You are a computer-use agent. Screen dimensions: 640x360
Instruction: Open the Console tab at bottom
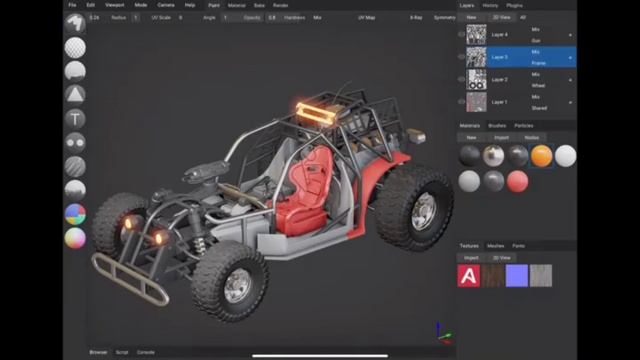(146, 352)
